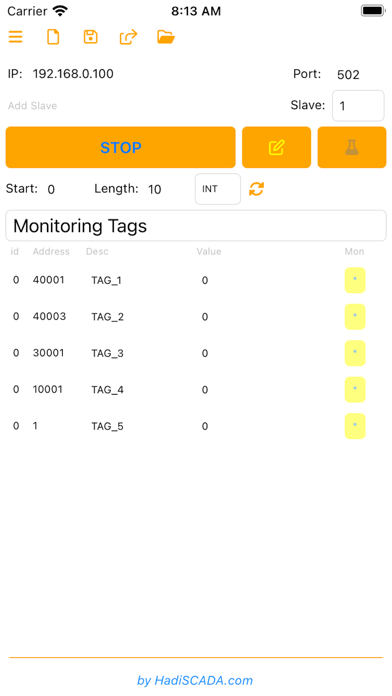This screenshot has height=696, width=392.
Task: Tap the Desc column header
Action: [97, 251]
